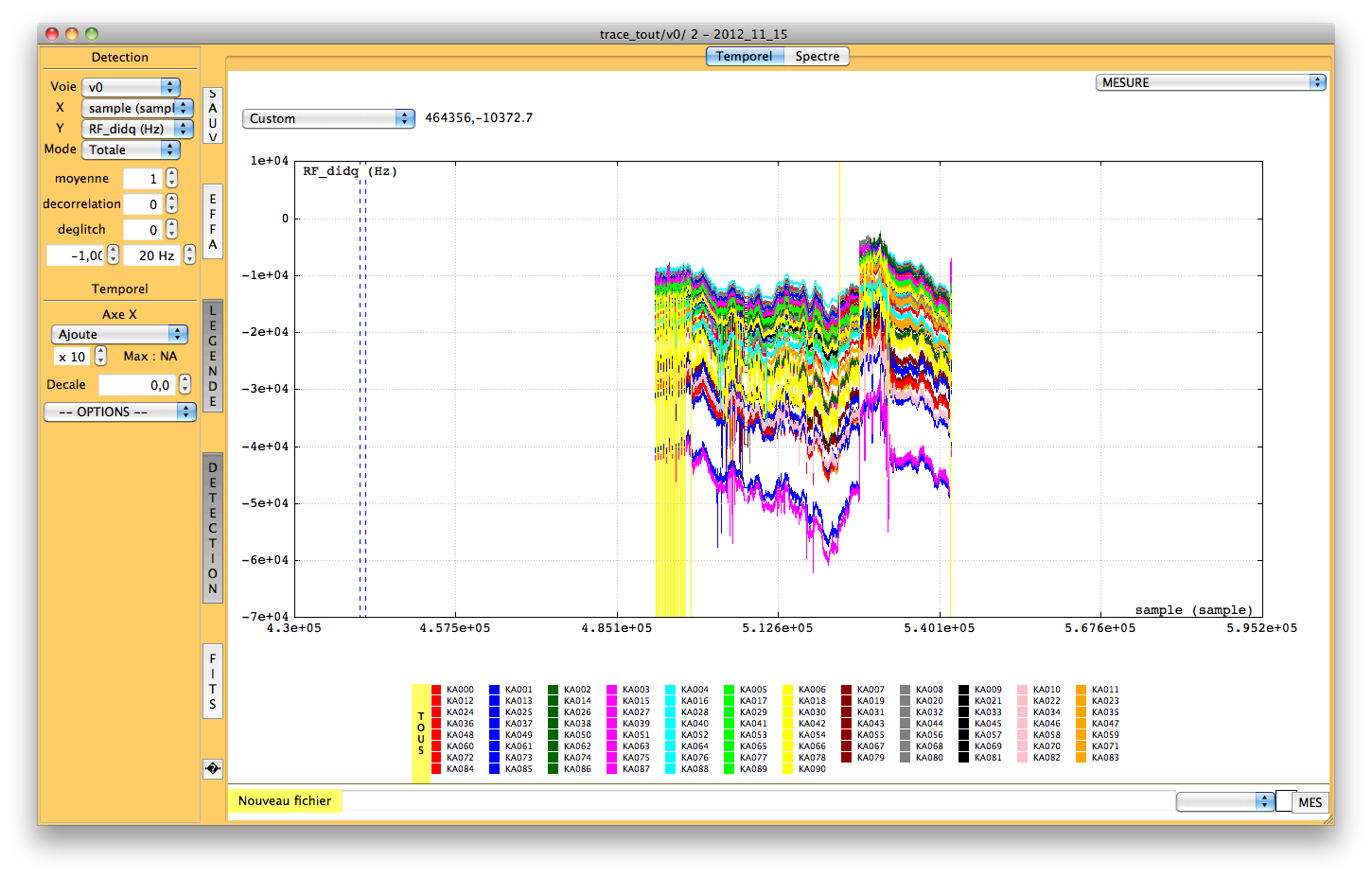This screenshot has height=877, width=1372.
Task: Toggle the DETECTION vertical panel button
Action: click(x=213, y=528)
